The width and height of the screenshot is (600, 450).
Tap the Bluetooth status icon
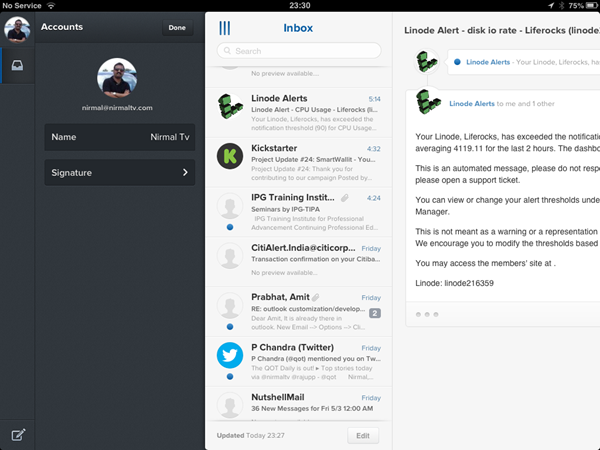[x=561, y=5]
